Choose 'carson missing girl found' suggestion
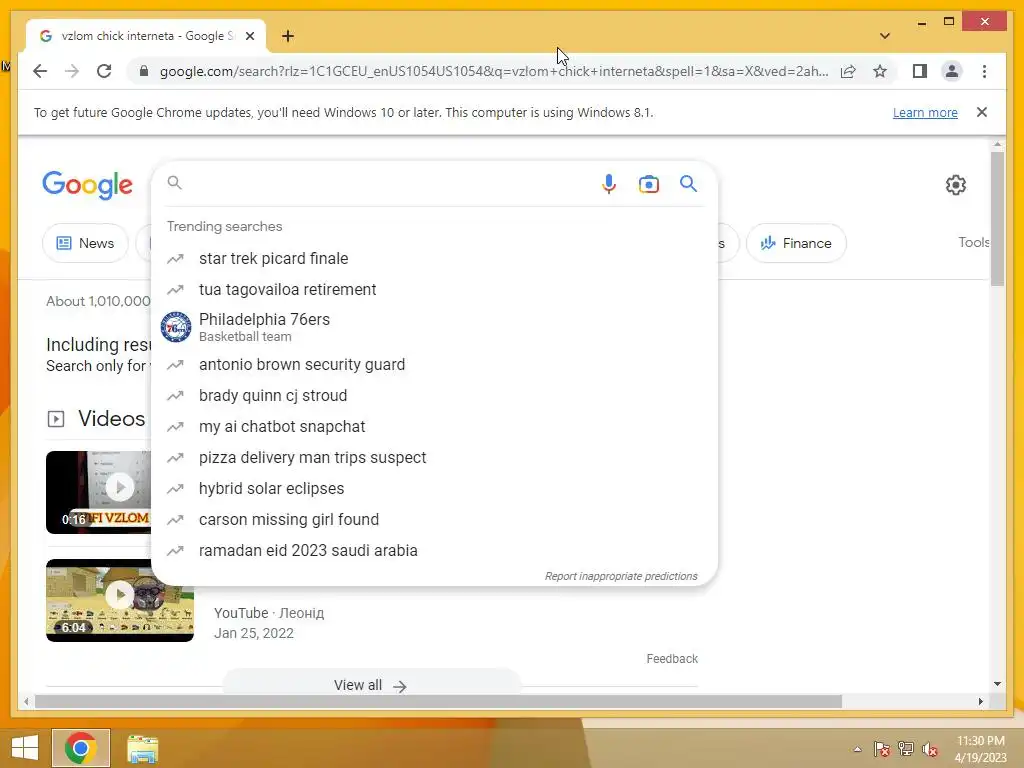The width and height of the screenshot is (1024, 768). 434,520
